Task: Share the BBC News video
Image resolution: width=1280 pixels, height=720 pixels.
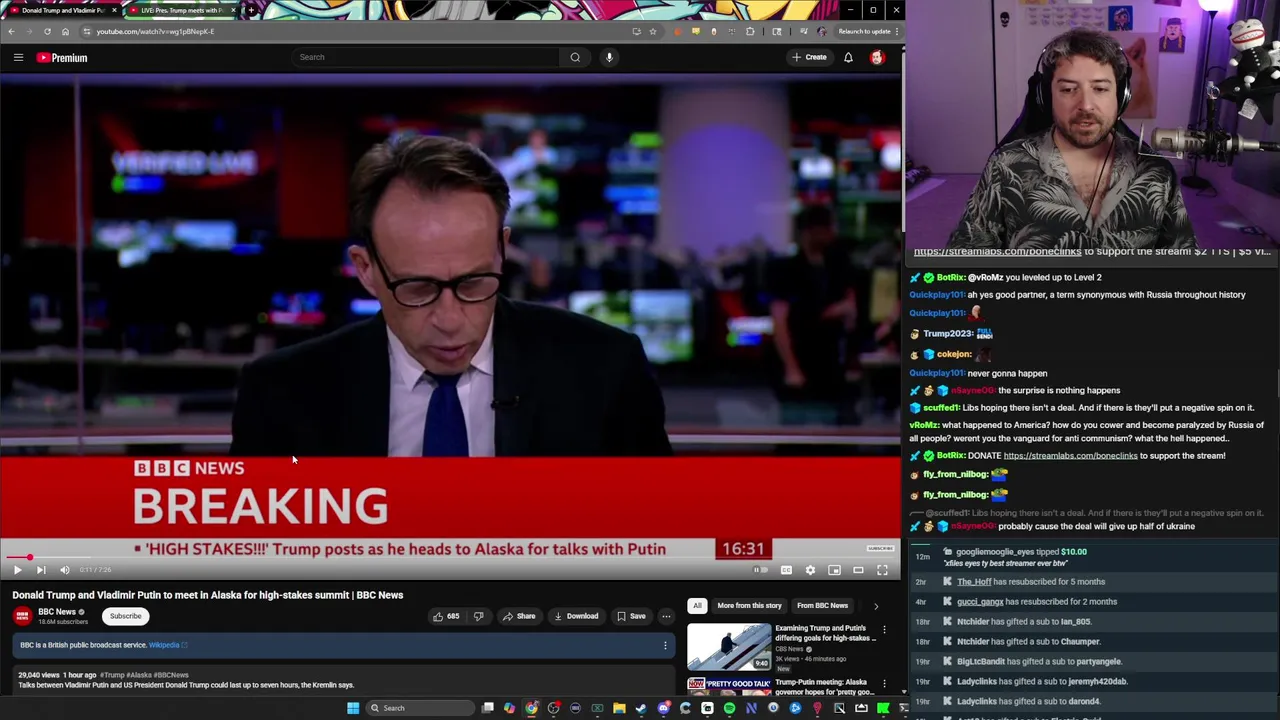Action: click(x=519, y=616)
